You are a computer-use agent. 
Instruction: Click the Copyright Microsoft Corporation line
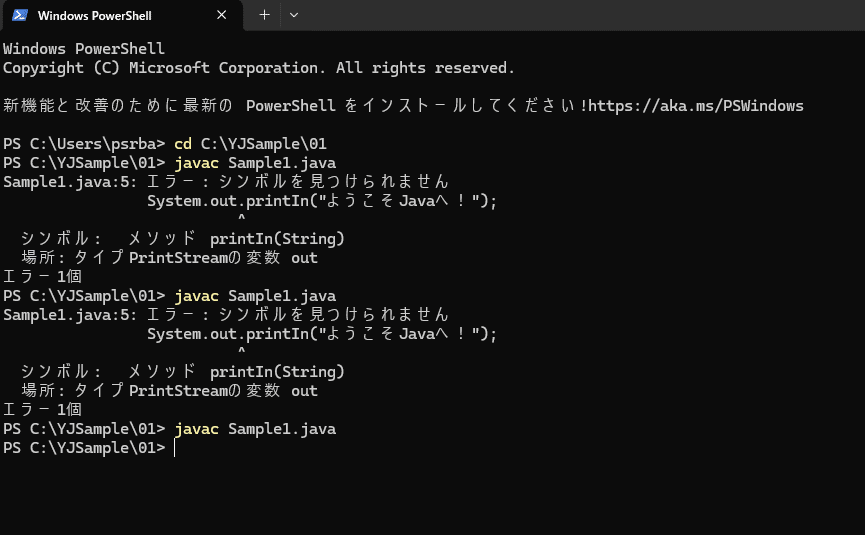click(x=259, y=68)
